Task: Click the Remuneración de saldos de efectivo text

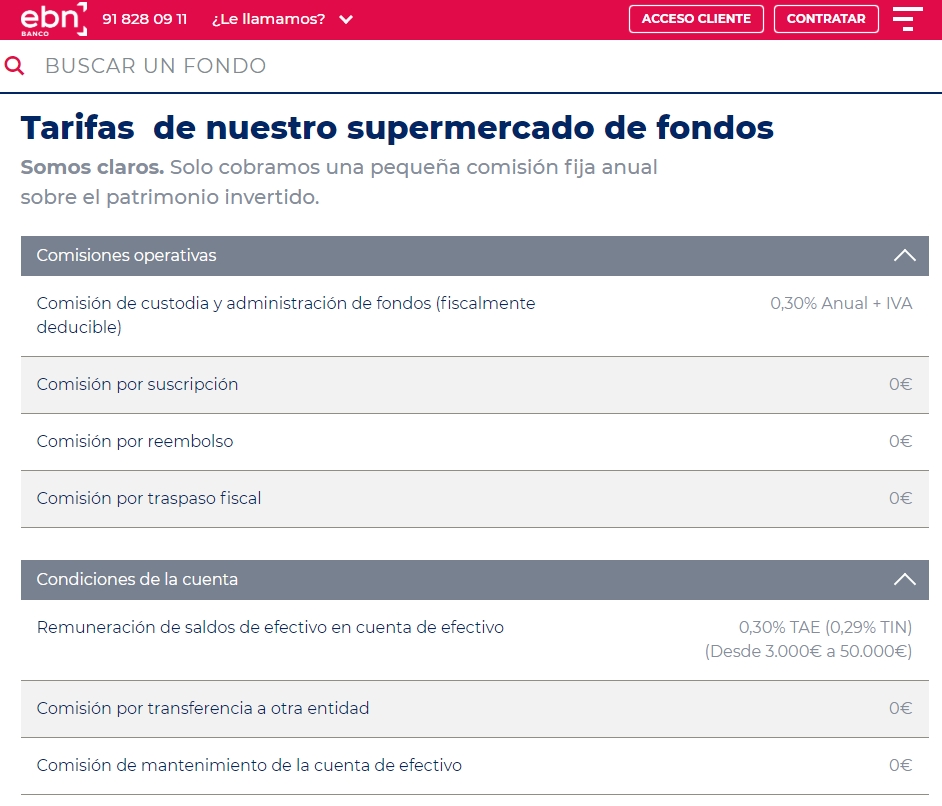Action: 270,627
